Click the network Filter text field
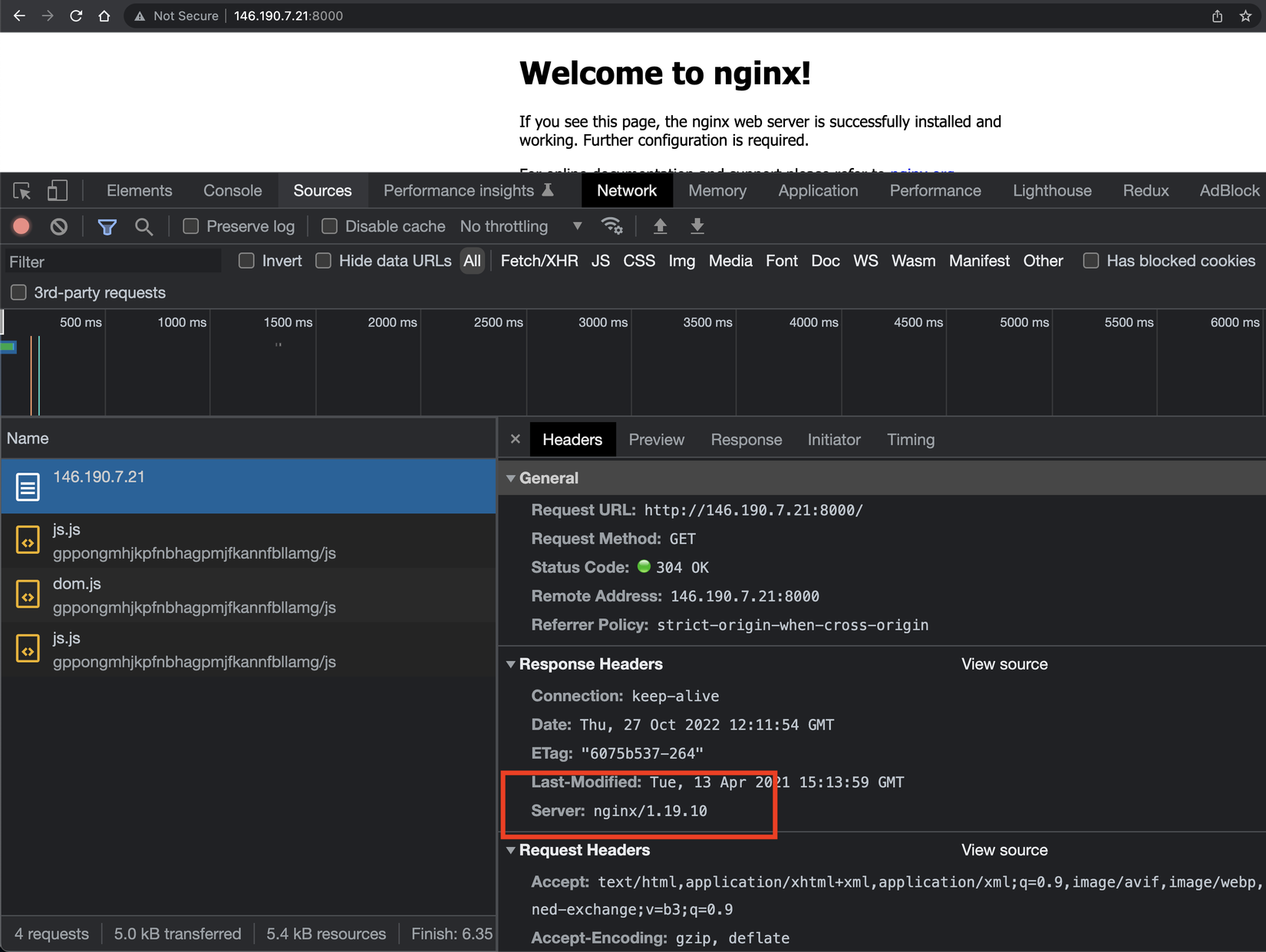 (114, 262)
